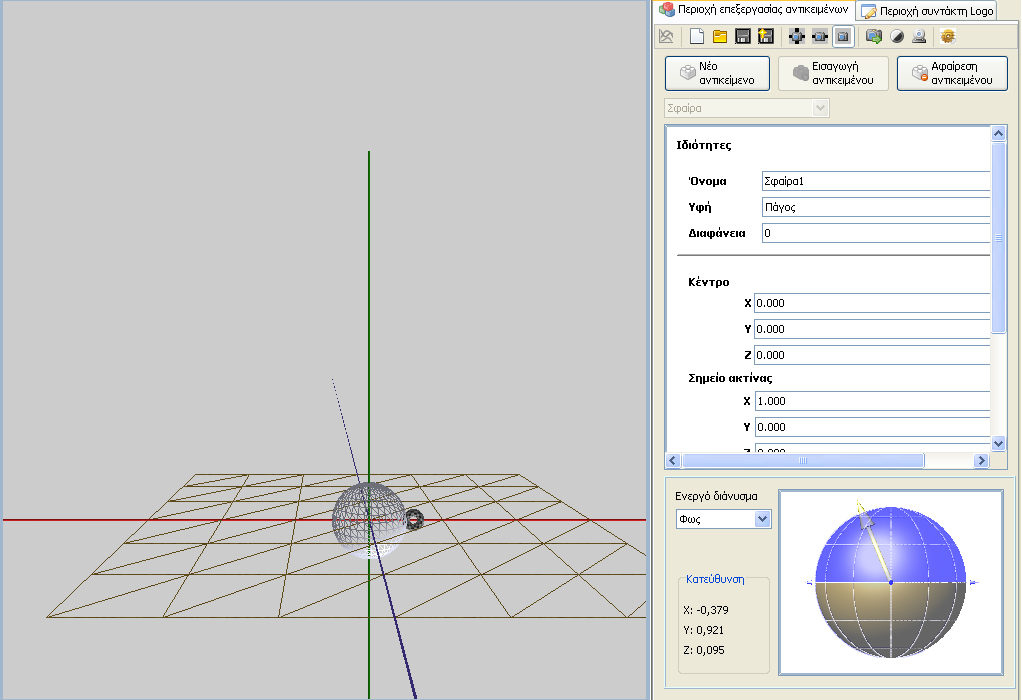Click the Κέντρο X coordinate field
This screenshot has height=700, width=1022.
872,303
